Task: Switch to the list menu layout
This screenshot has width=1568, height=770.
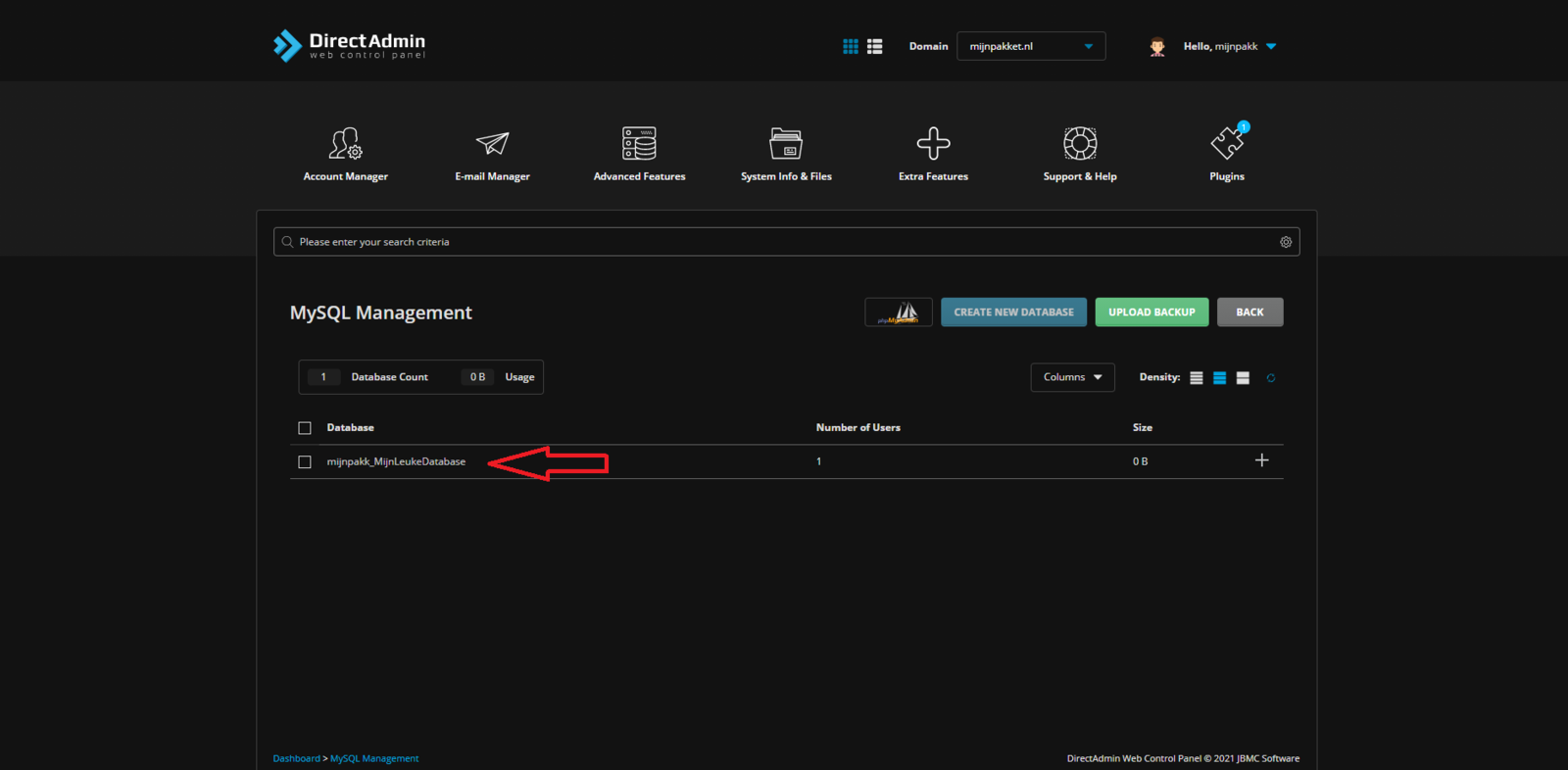Action: pos(875,46)
